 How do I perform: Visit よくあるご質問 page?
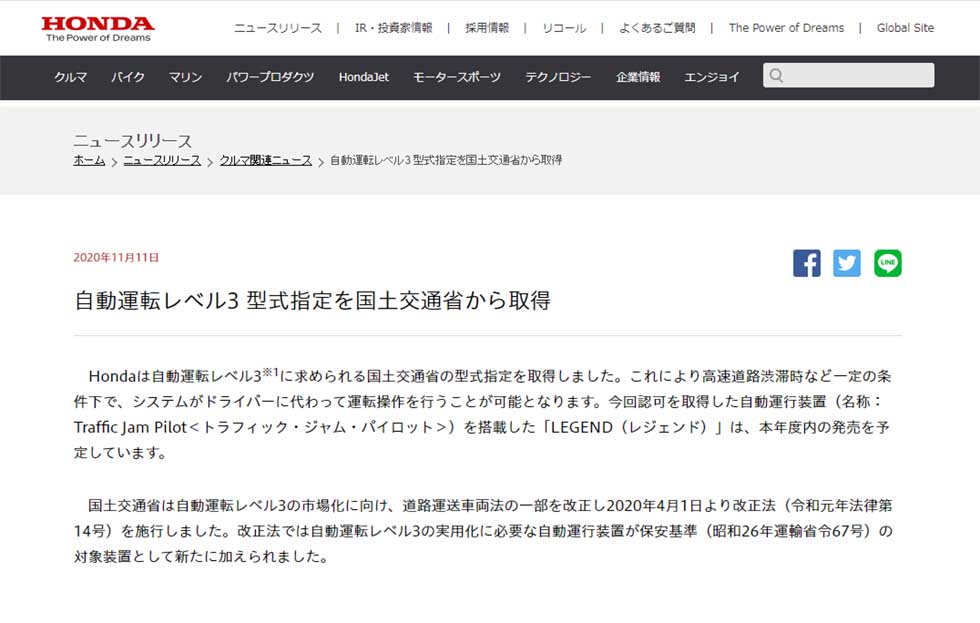[657, 28]
